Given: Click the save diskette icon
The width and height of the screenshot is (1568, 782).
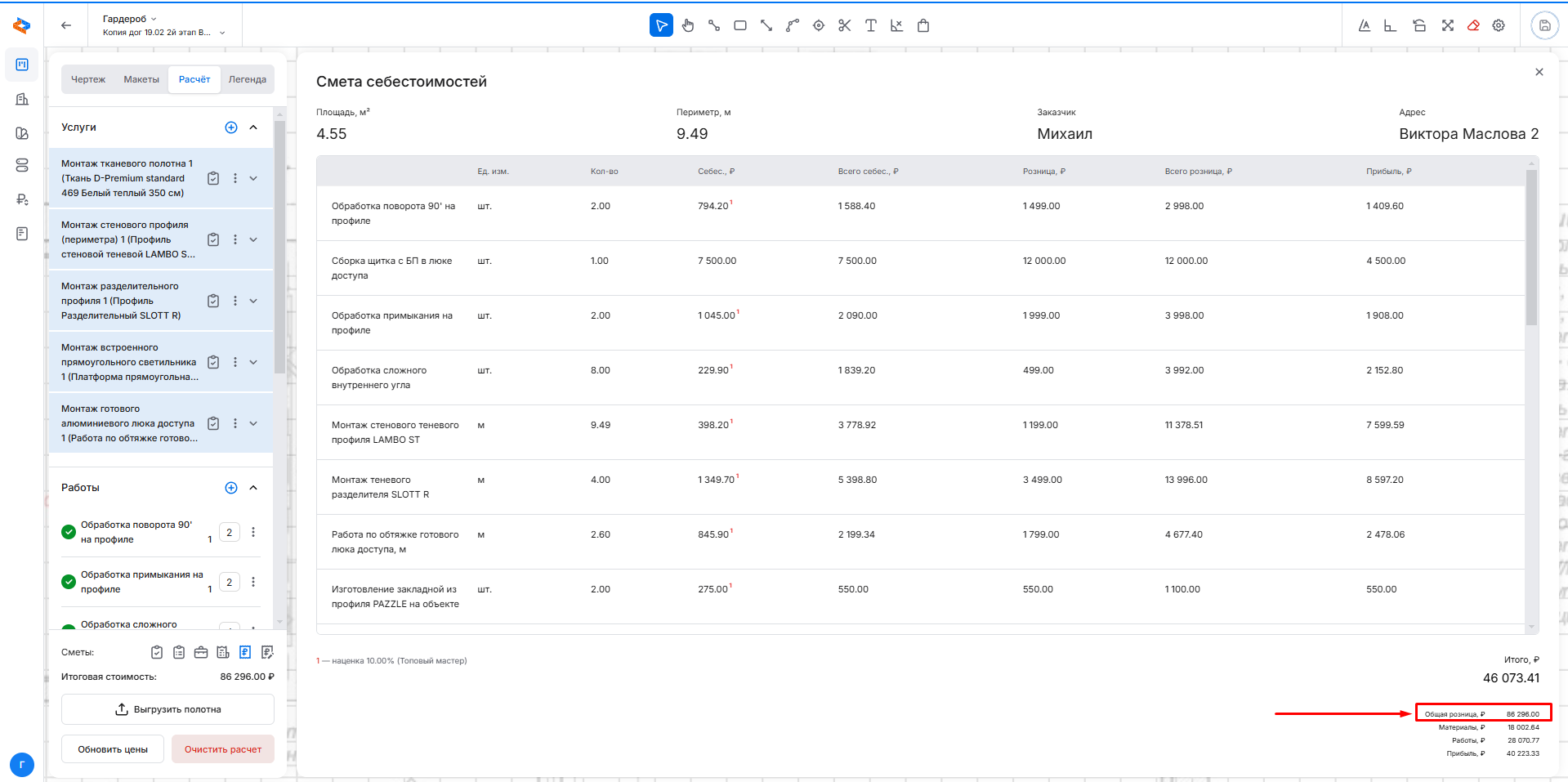Looking at the screenshot, I should click(1544, 25).
